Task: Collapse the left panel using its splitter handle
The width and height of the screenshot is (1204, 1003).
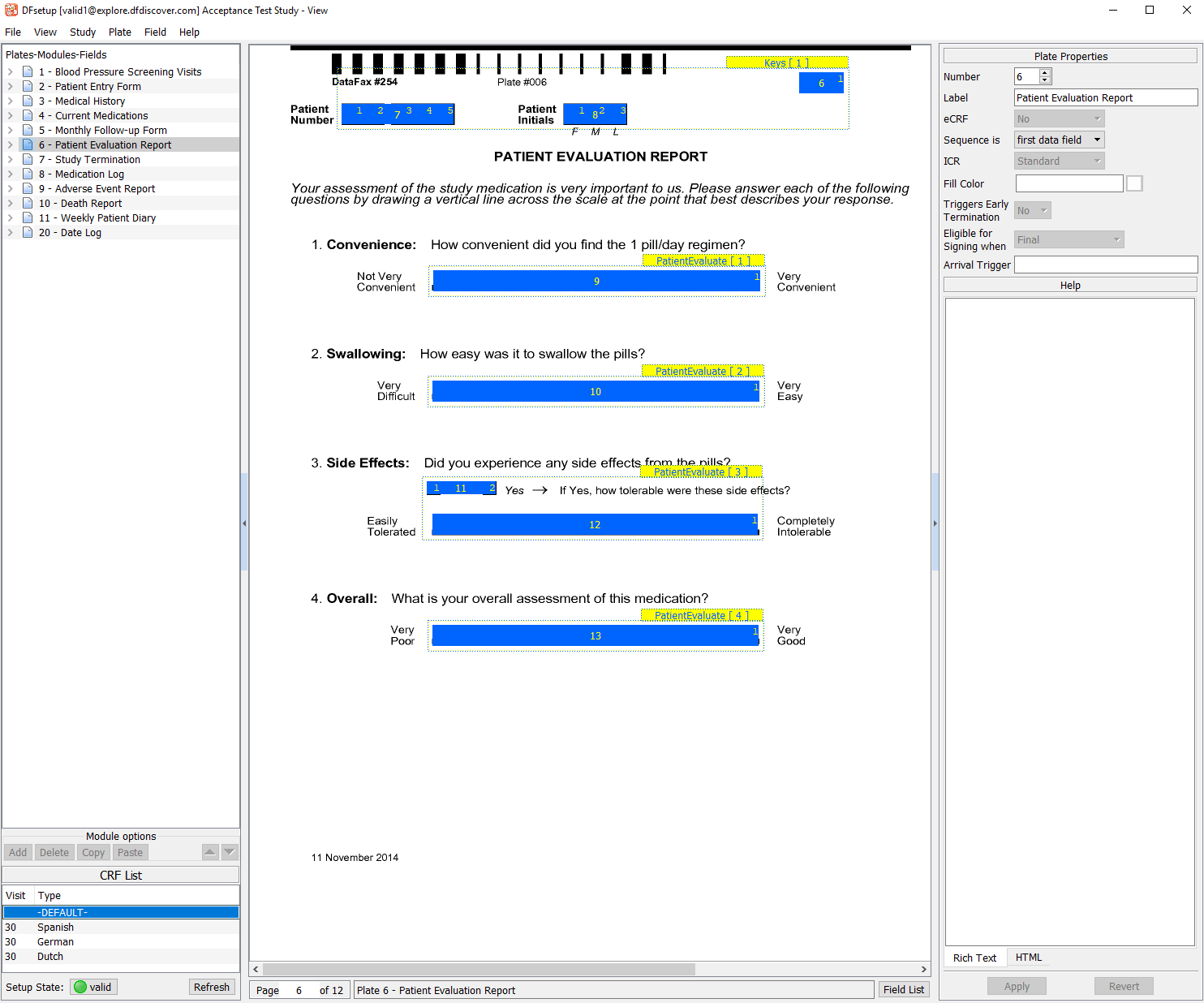Action: click(244, 523)
